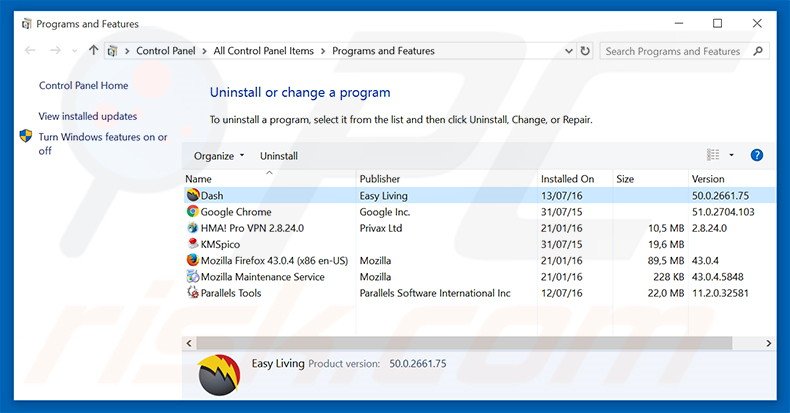Click product version 50.0.2661.75 in details pane
790x413 pixels.
click(x=418, y=363)
